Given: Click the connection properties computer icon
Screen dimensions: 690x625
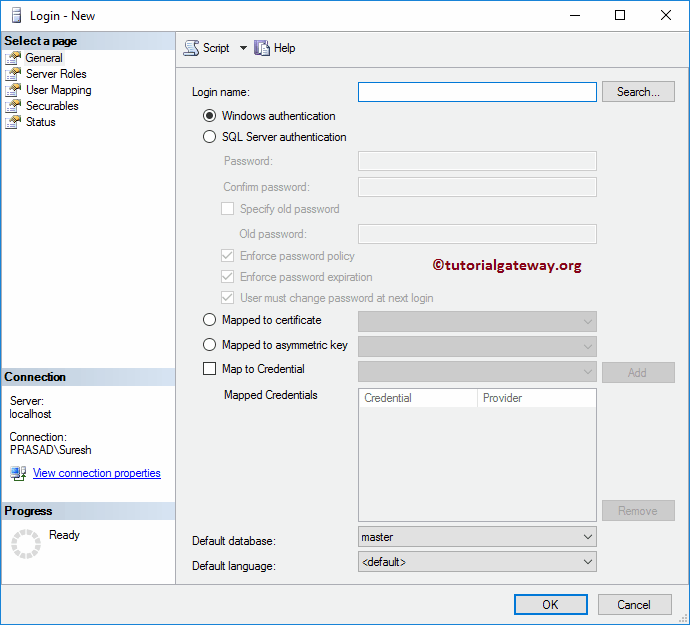Looking at the screenshot, I should point(18,474).
